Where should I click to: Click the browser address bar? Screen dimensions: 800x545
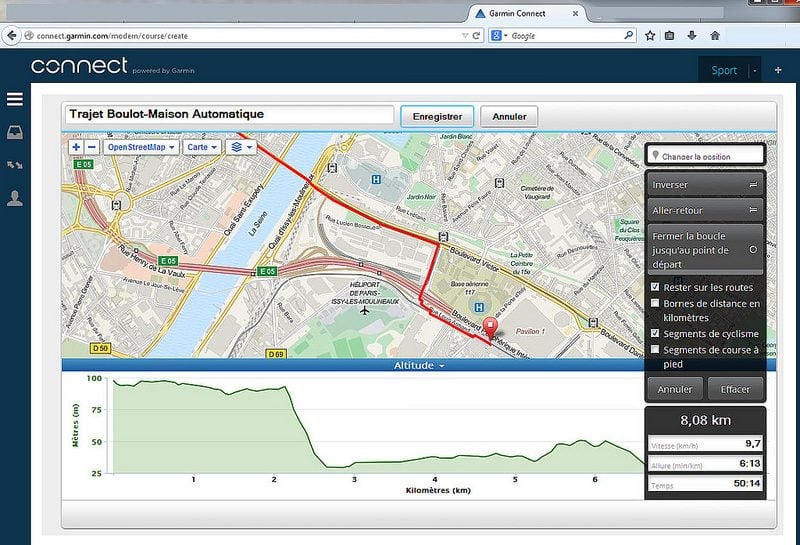(x=245, y=36)
